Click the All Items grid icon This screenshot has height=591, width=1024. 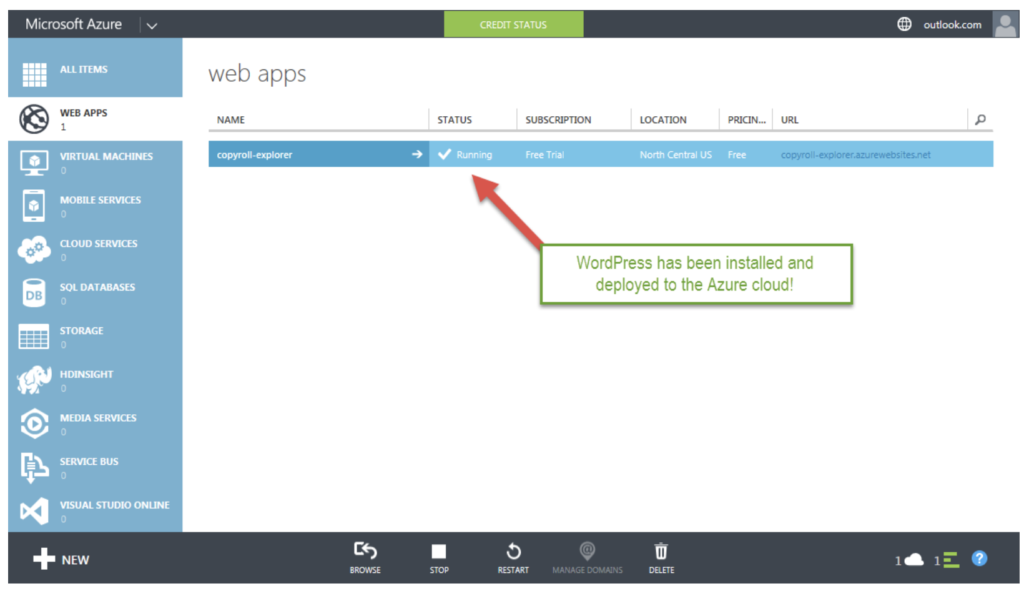34,74
